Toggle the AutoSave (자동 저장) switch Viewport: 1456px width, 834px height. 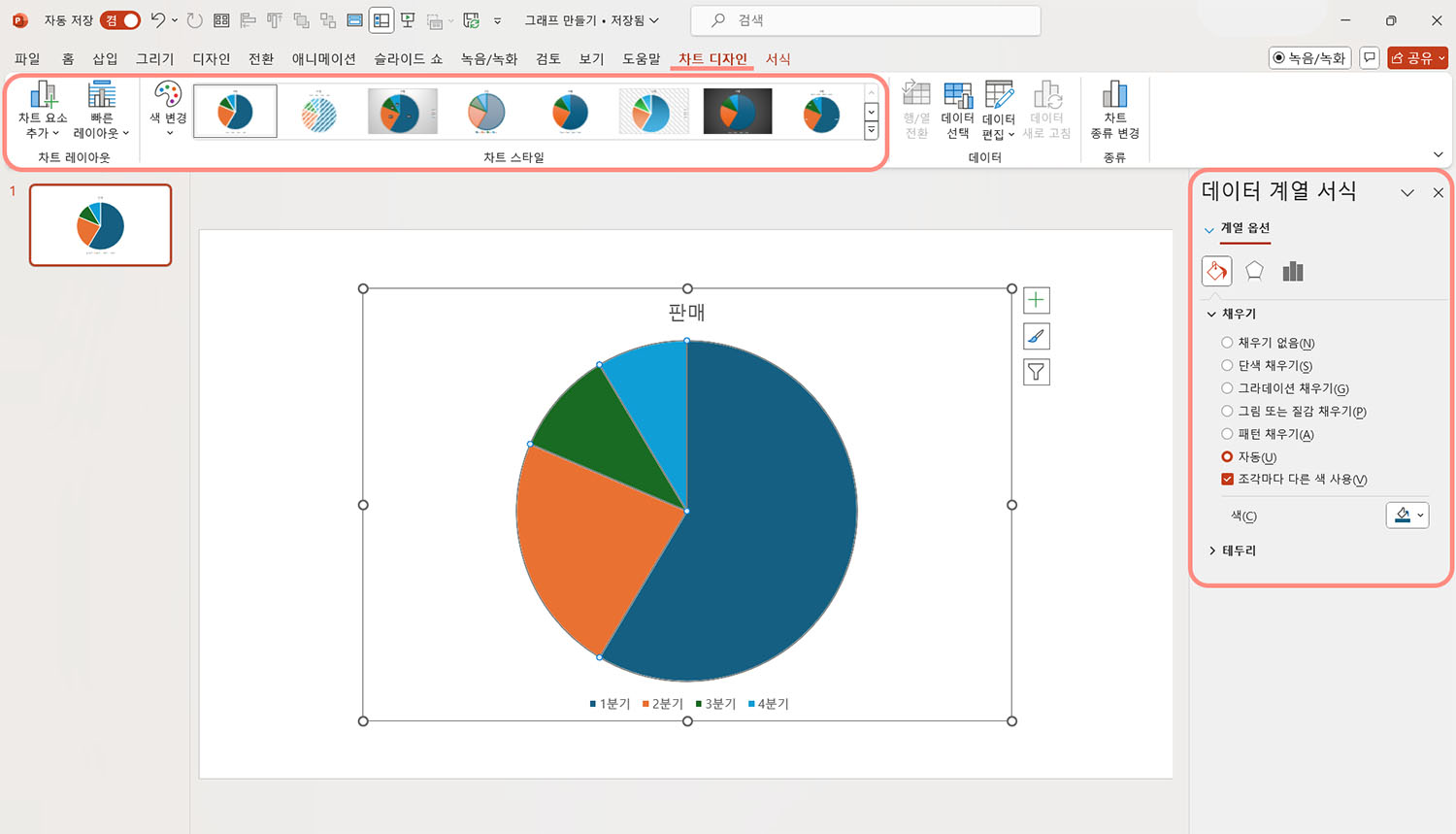pyautogui.click(x=120, y=19)
